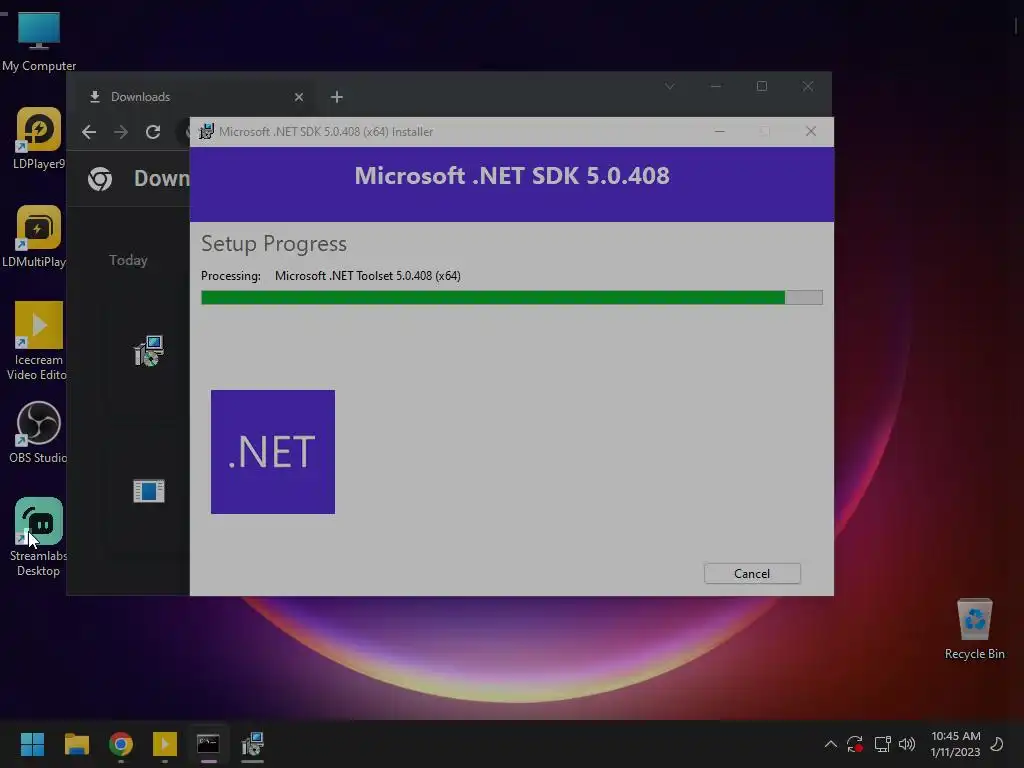Open the clock showing 10:45 AM
This screenshot has height=768, width=1024.
click(955, 744)
